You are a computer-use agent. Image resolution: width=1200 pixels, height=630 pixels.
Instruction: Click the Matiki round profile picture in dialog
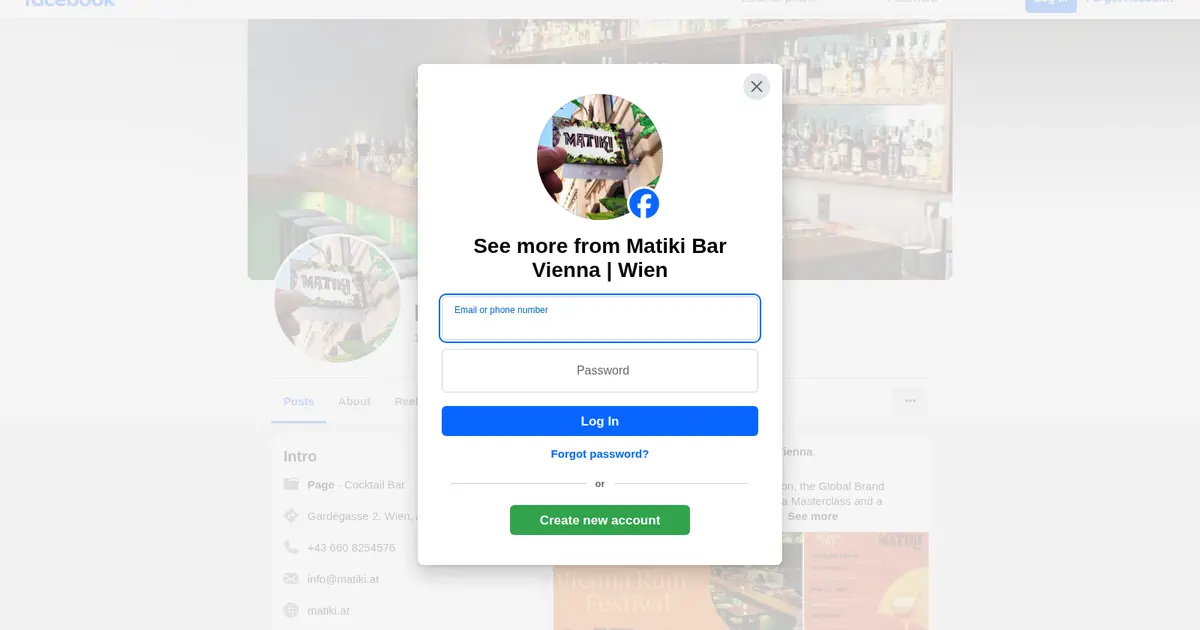pyautogui.click(x=600, y=157)
